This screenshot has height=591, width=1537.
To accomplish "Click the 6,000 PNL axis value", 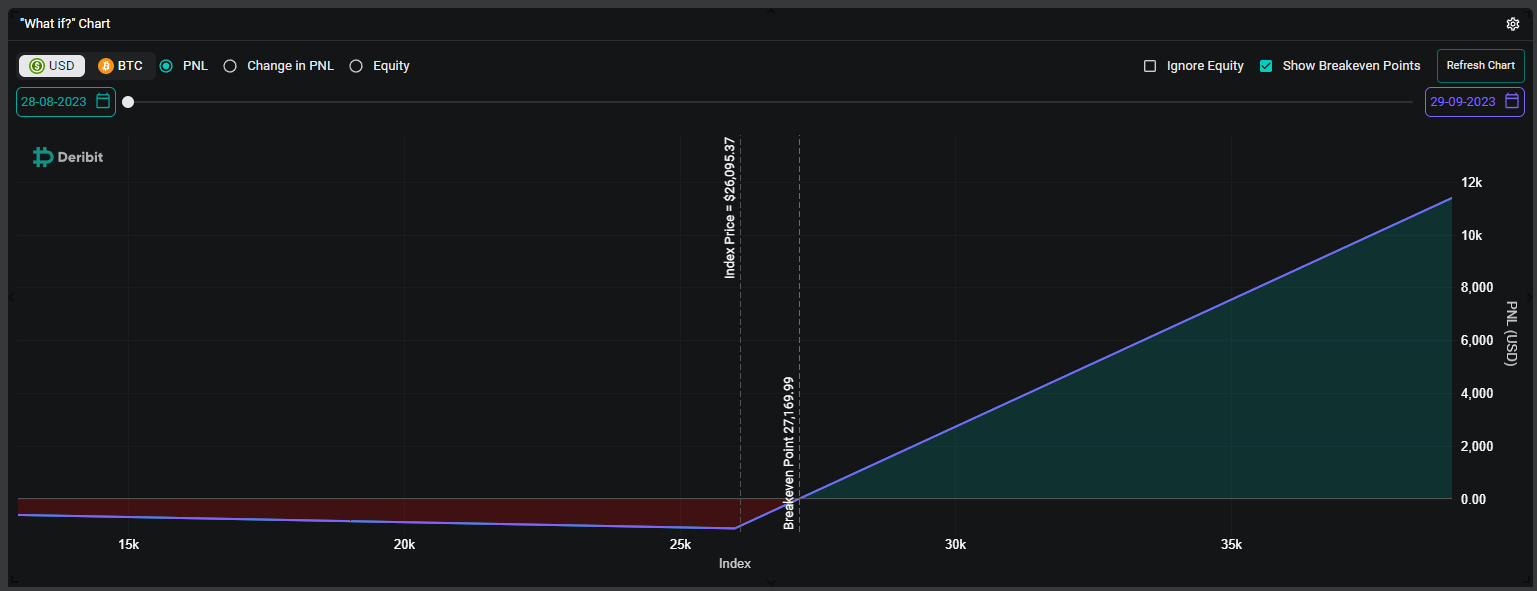I will [1477, 341].
